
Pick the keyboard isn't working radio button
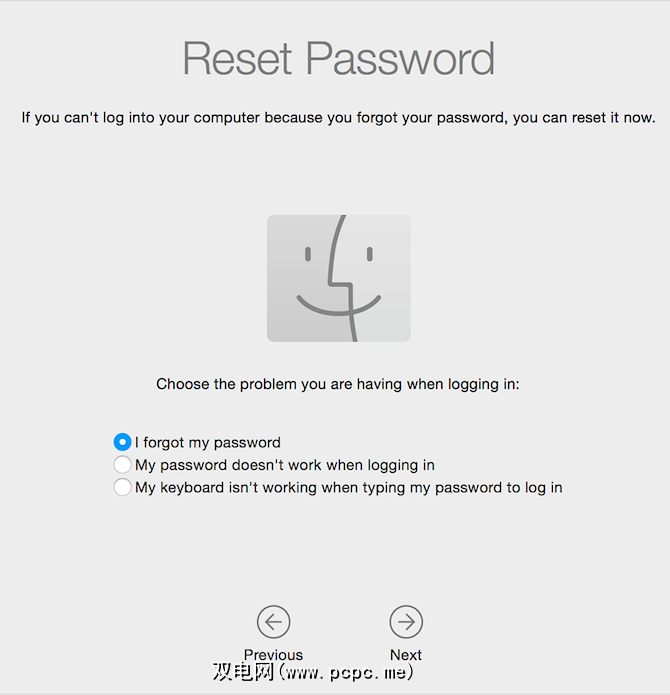click(122, 488)
